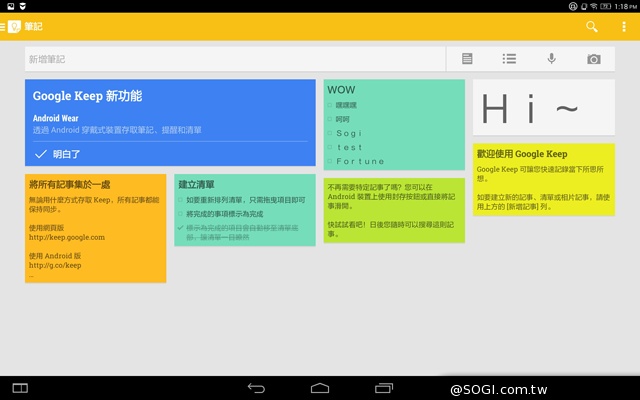The height and width of the screenshot is (400, 640).
Task: Start a voice note with microphone icon
Action: click(551, 60)
